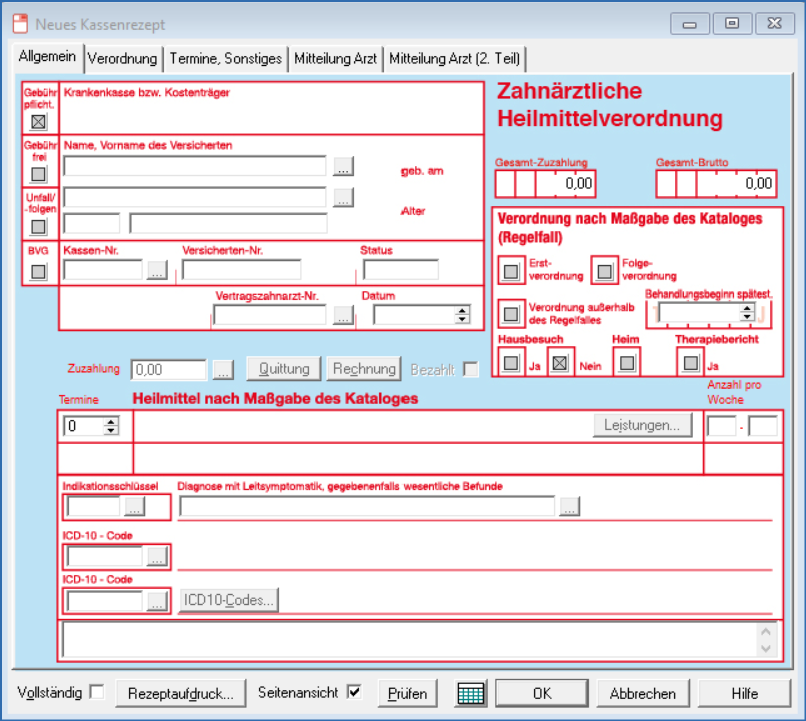Open the calculator icon beside OK
806x721 pixels.
pos(470,692)
